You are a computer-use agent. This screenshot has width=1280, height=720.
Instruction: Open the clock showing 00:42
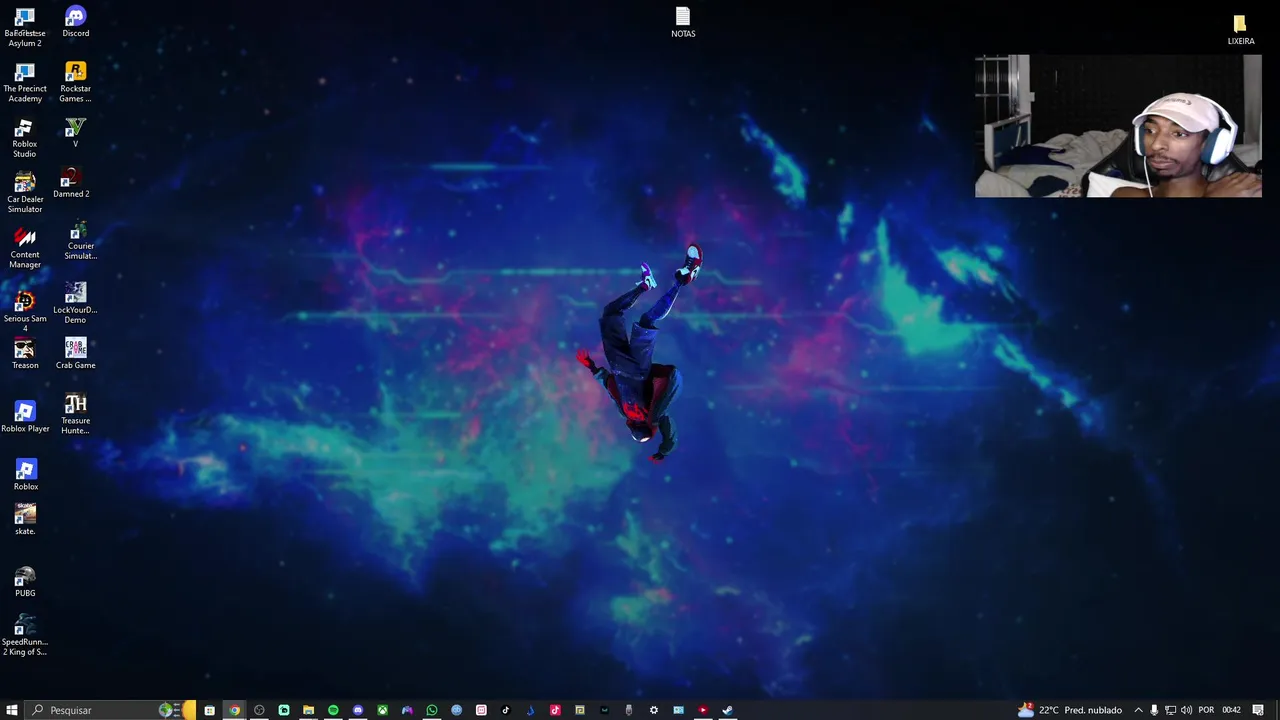tap(1231, 710)
